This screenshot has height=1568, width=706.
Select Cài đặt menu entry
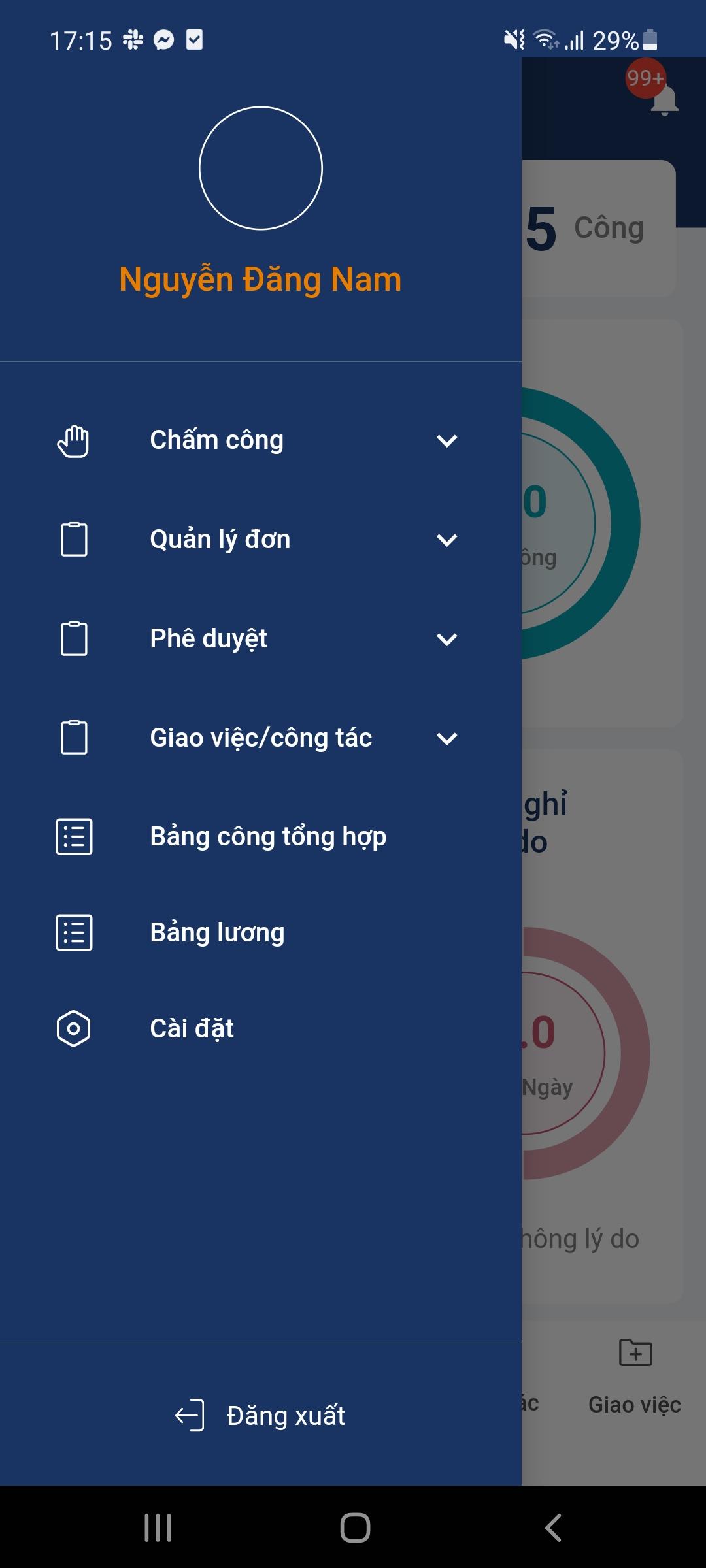(x=261, y=1029)
